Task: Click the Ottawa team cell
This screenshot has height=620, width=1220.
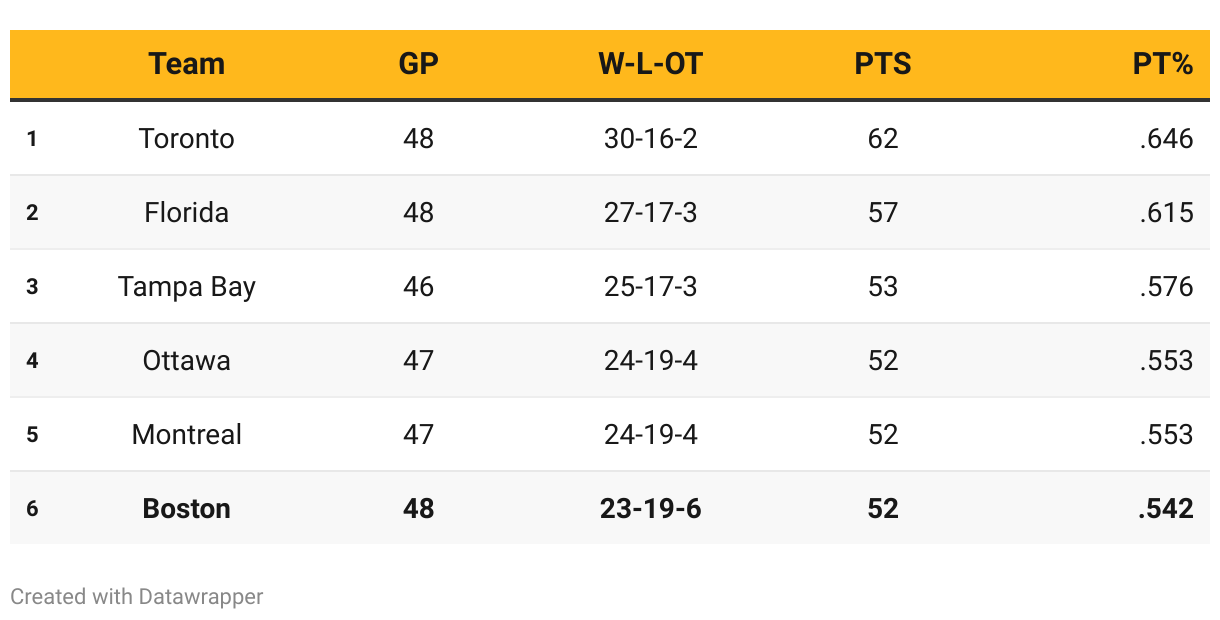Action: pyautogui.click(x=187, y=360)
